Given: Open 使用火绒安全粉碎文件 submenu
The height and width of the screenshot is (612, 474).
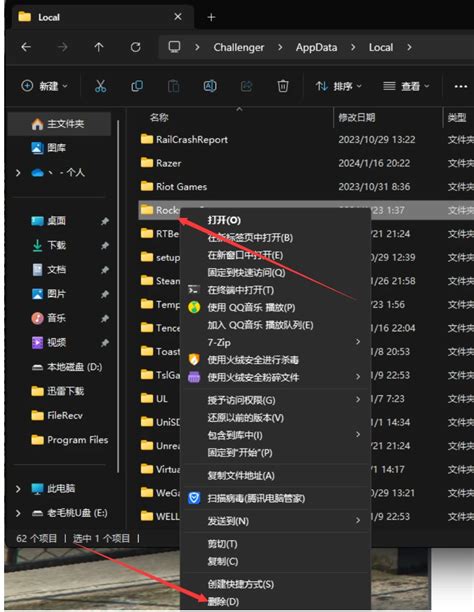Looking at the screenshot, I should (276, 377).
